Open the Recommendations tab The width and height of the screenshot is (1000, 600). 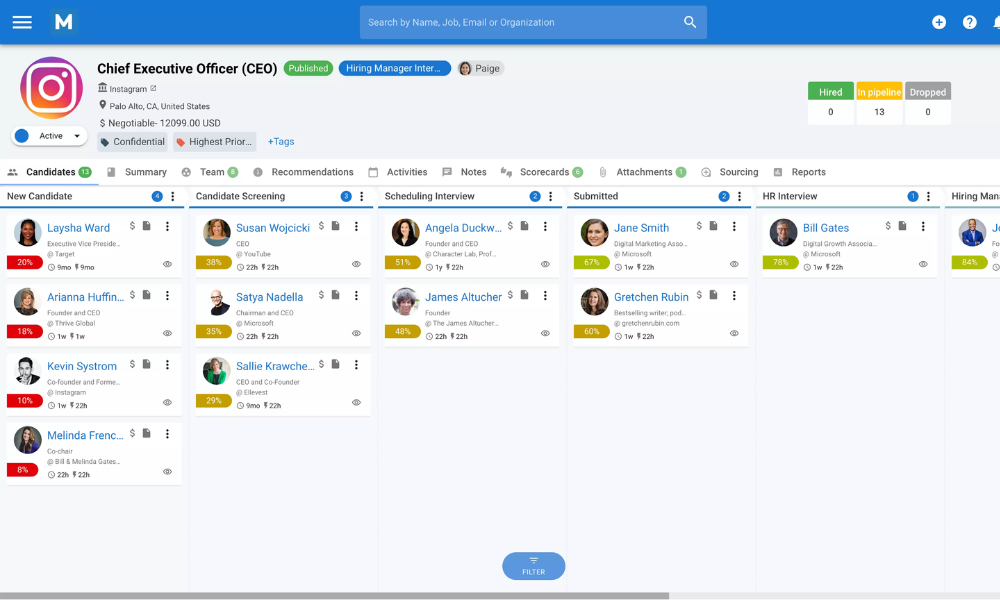[x=304, y=172]
